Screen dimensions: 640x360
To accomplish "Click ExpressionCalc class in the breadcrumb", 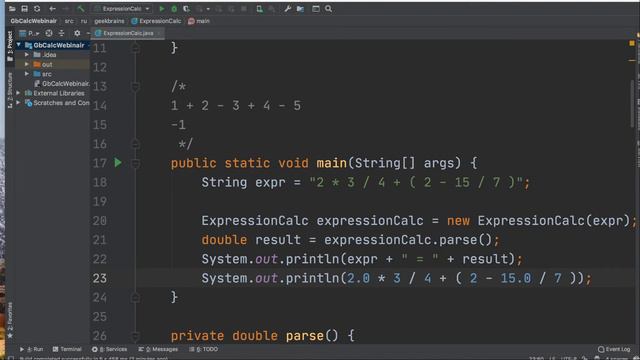I will coord(156,21).
